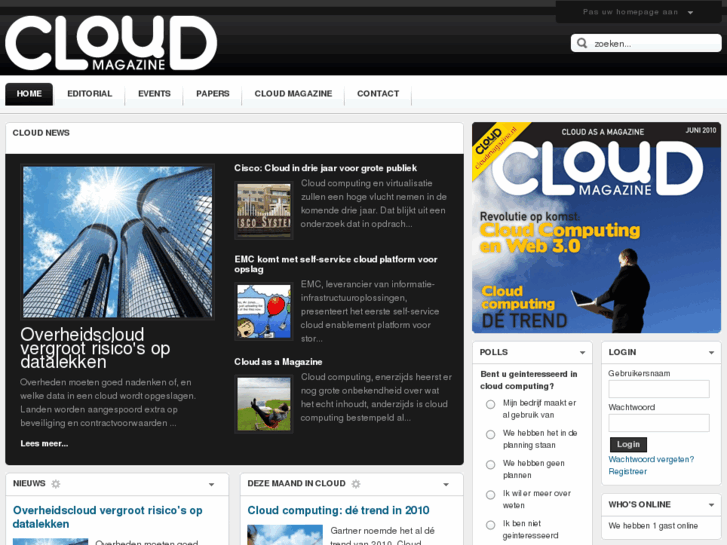The height and width of the screenshot is (545, 727).
Task: Open the CLOUD MAGAZINE menu item
Action: (x=293, y=94)
